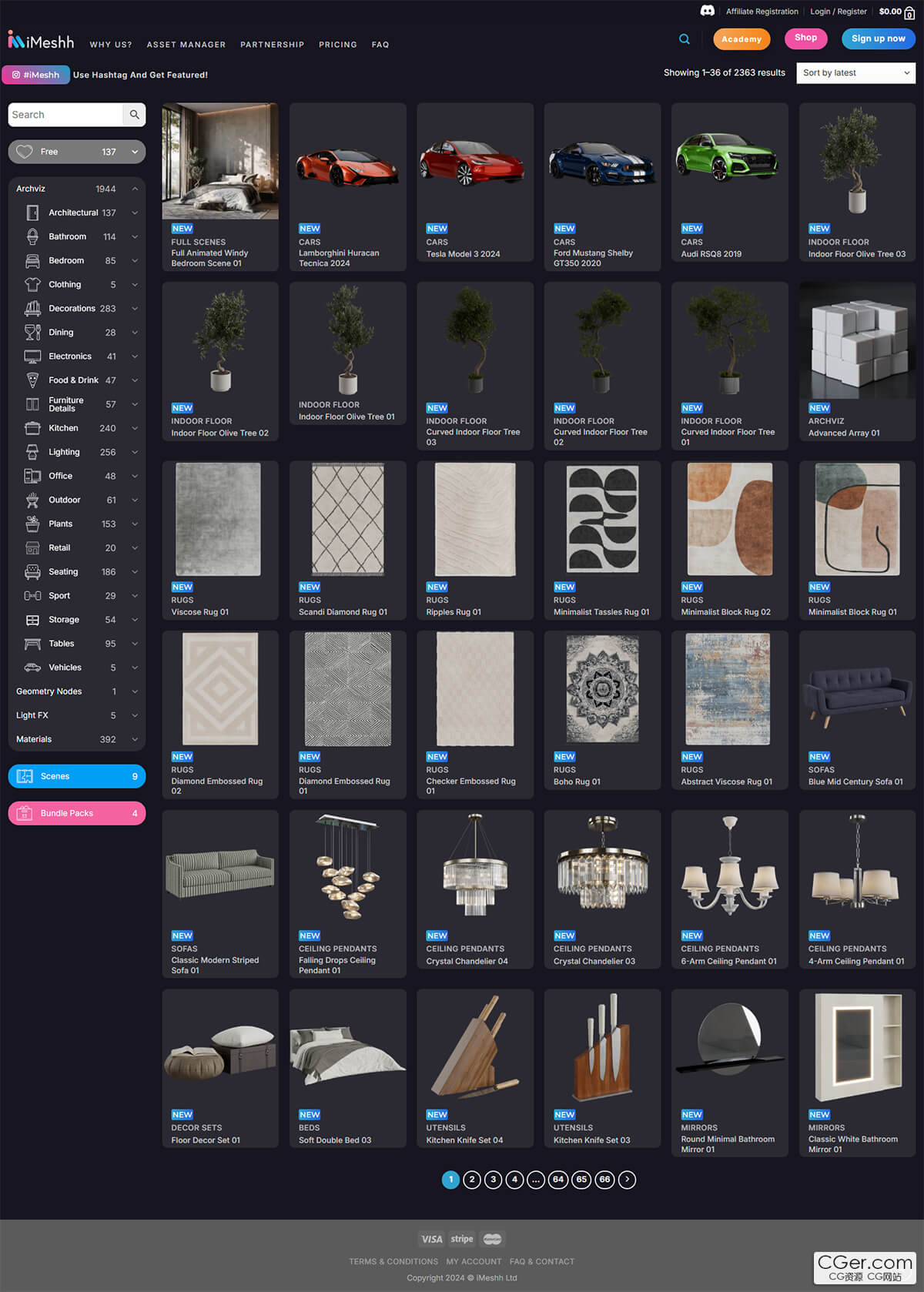Click the Outdoor grill icon
924x1292 pixels.
(x=32, y=500)
